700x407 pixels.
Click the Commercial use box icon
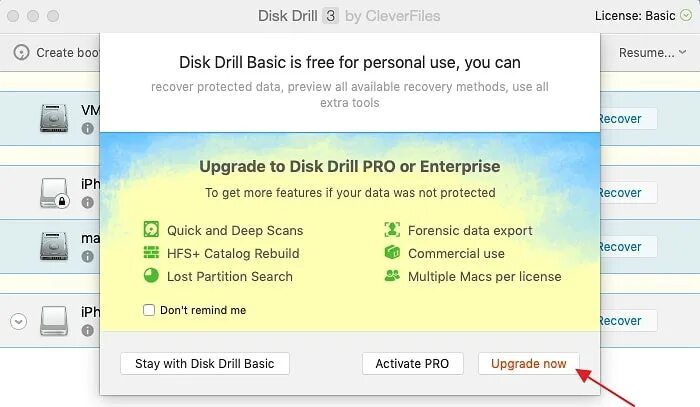pos(392,252)
